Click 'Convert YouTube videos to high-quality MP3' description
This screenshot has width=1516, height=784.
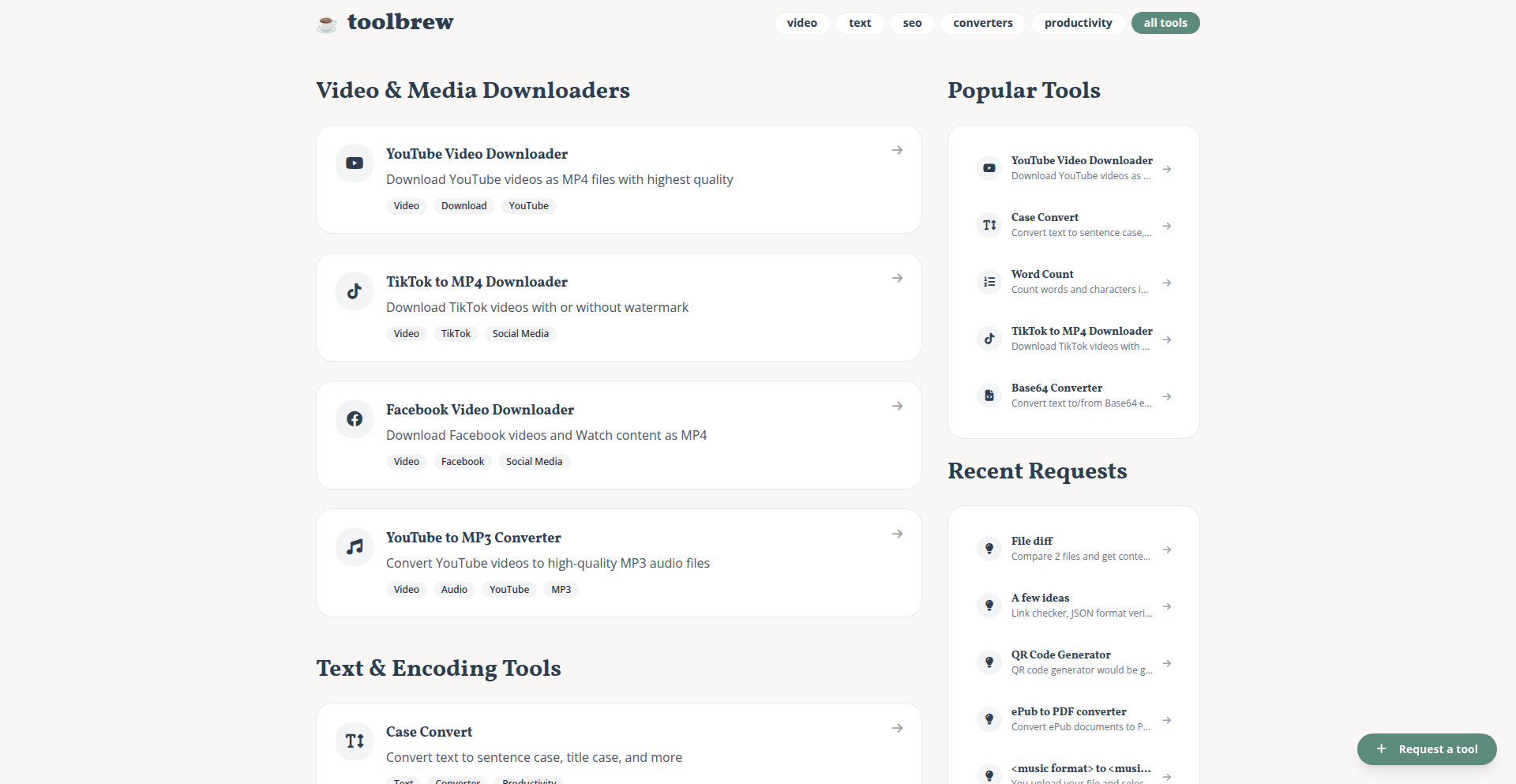(x=548, y=563)
